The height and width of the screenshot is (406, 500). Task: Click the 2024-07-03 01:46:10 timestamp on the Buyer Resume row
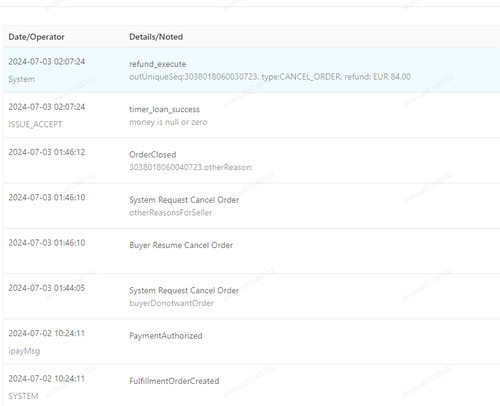pos(47,243)
